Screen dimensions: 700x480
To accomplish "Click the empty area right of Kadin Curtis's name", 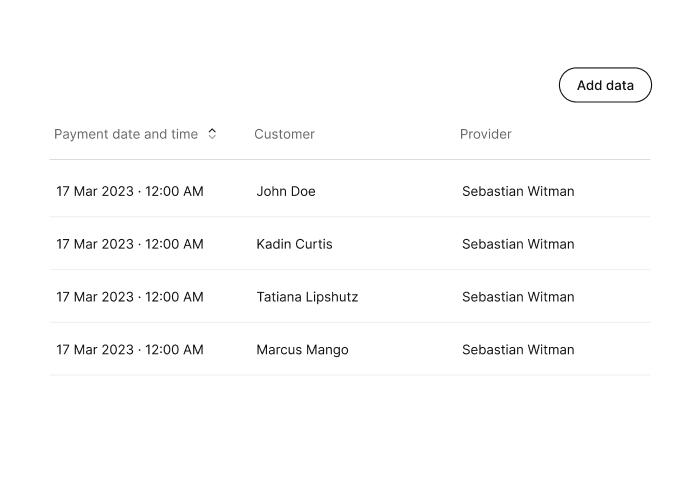I will (x=395, y=244).
